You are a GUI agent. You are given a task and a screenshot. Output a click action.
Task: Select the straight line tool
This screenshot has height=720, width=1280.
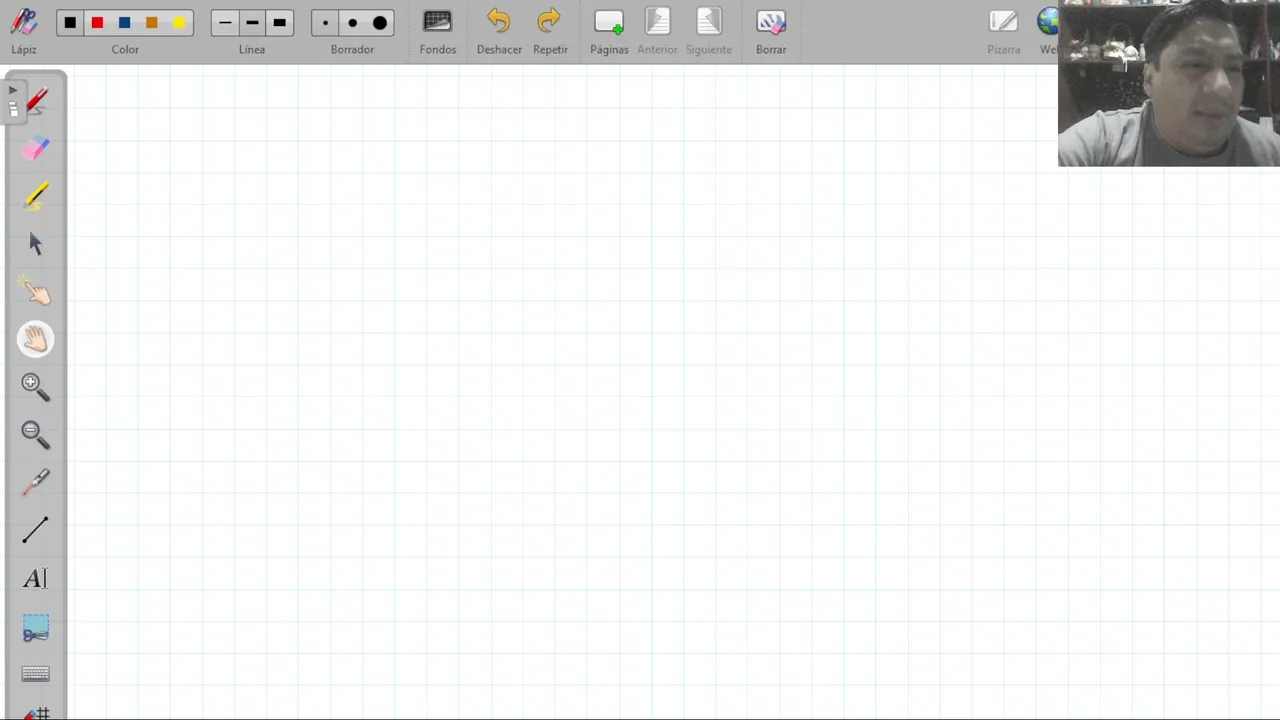pos(35,530)
